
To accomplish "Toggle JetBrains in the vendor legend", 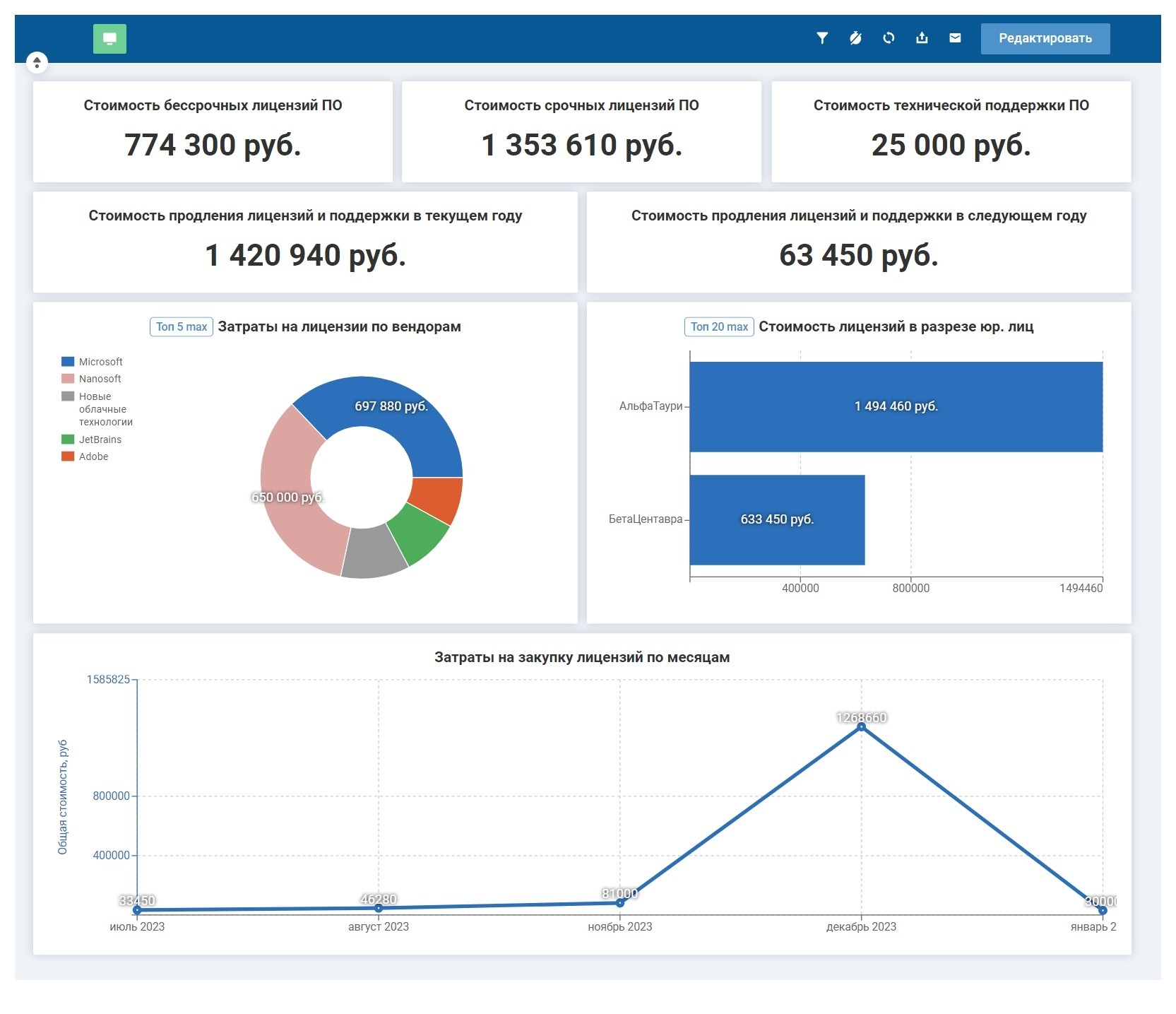I will 100,439.
